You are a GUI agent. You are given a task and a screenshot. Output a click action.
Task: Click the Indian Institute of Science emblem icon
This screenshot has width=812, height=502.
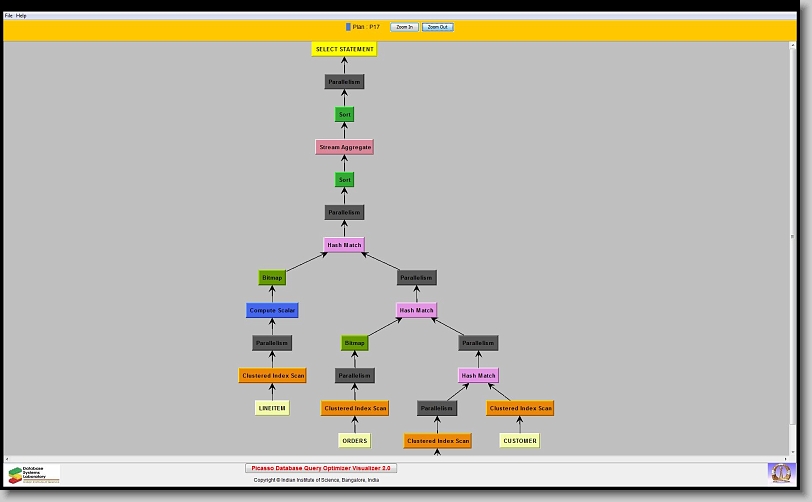779,472
